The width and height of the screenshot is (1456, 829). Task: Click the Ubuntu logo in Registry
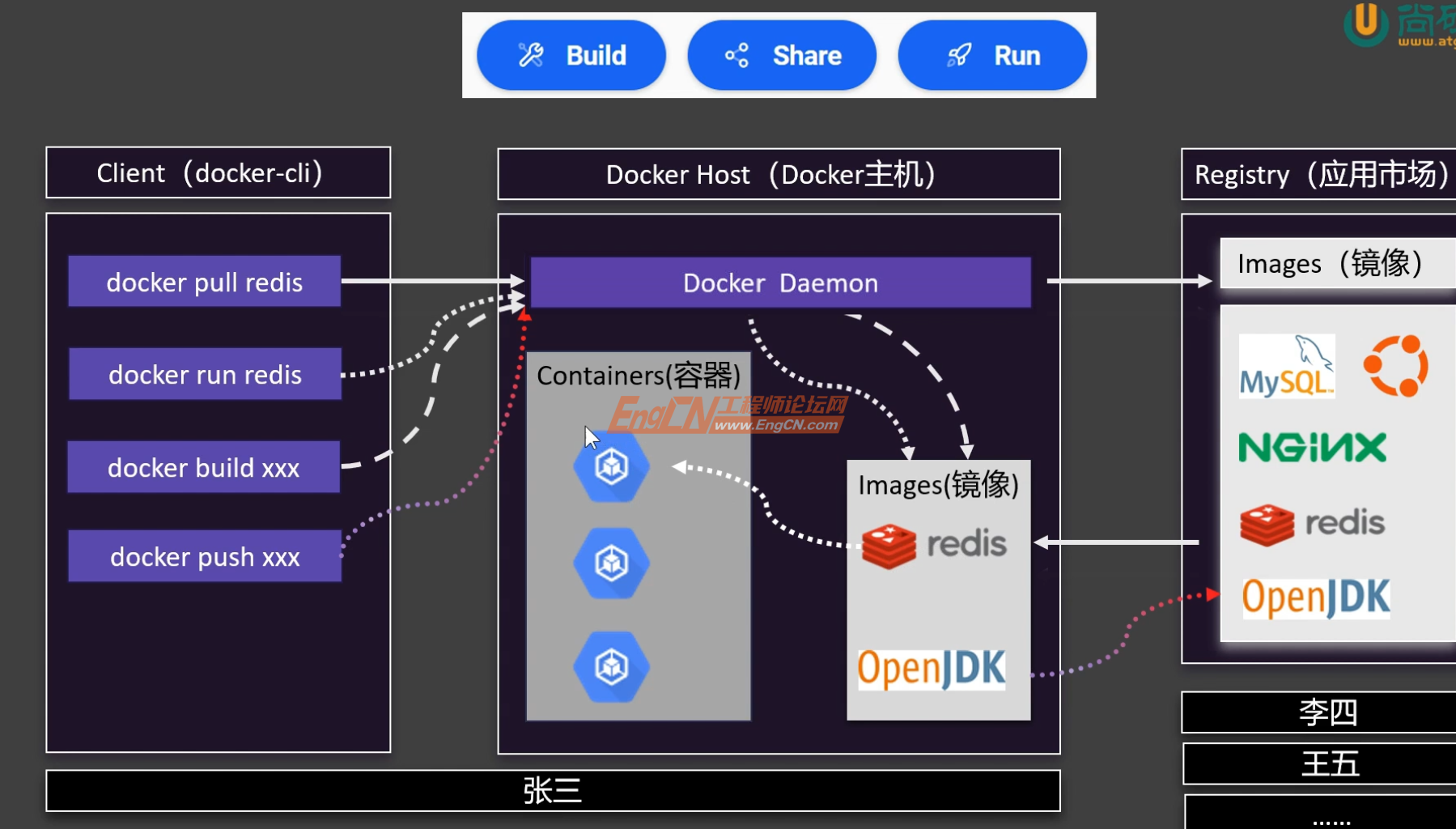pyautogui.click(x=1395, y=366)
